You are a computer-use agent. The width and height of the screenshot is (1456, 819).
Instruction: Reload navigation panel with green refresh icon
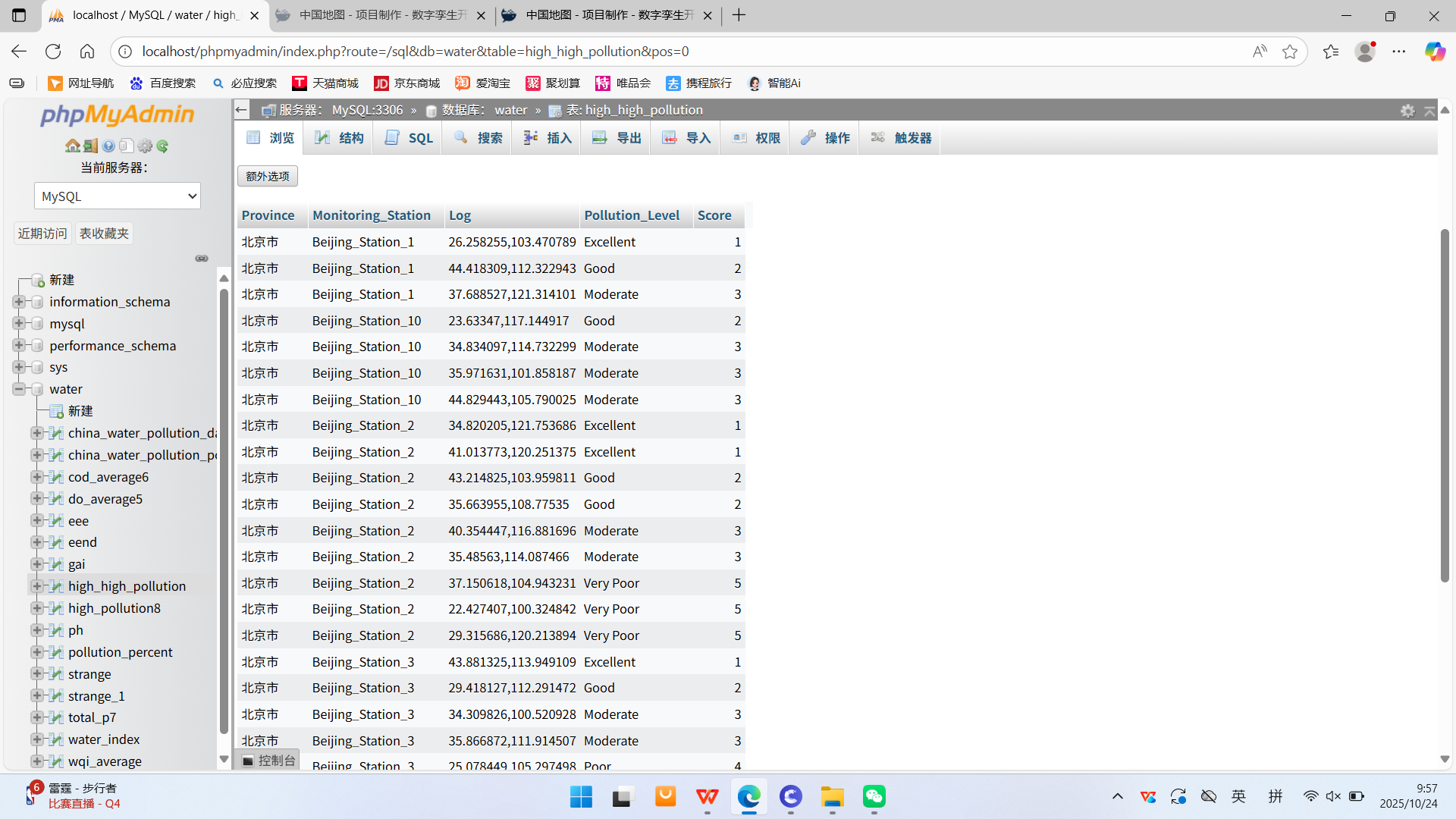pyautogui.click(x=162, y=146)
